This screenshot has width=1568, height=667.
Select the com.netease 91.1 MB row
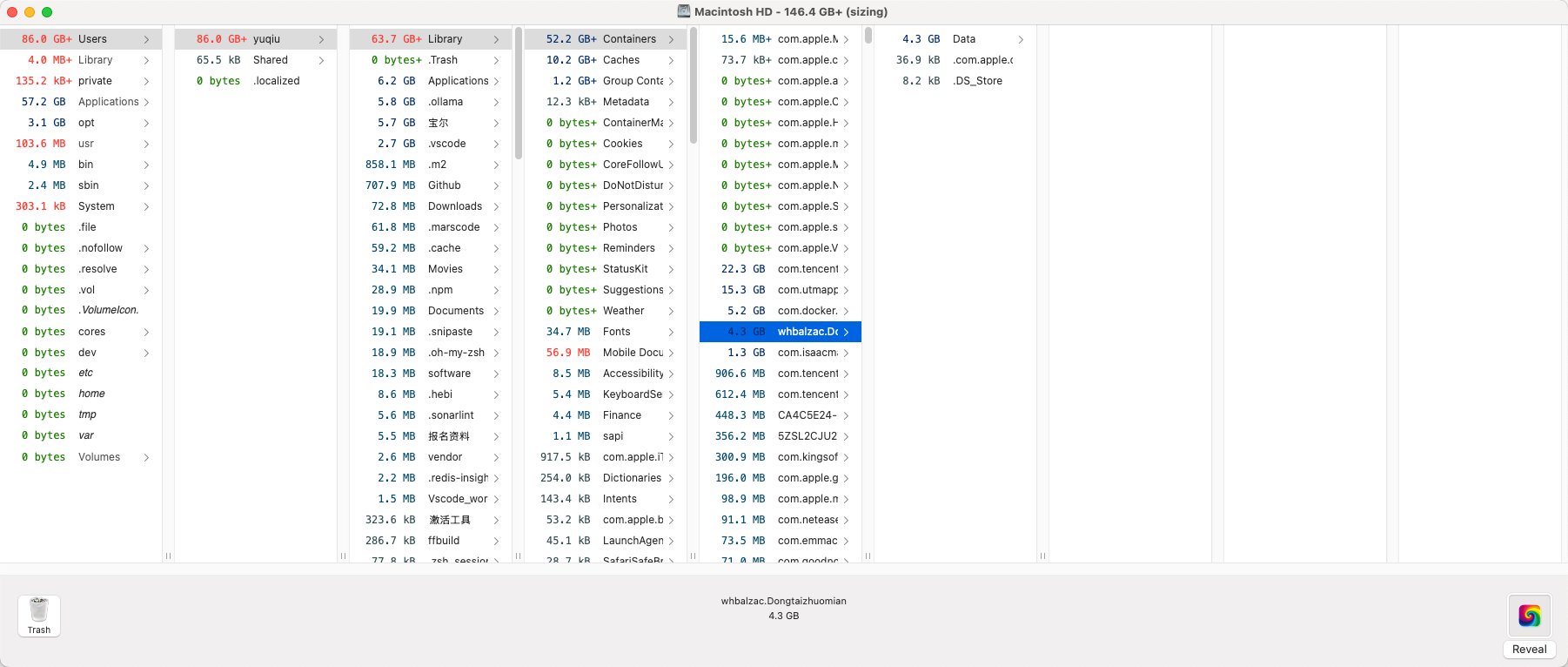781,520
